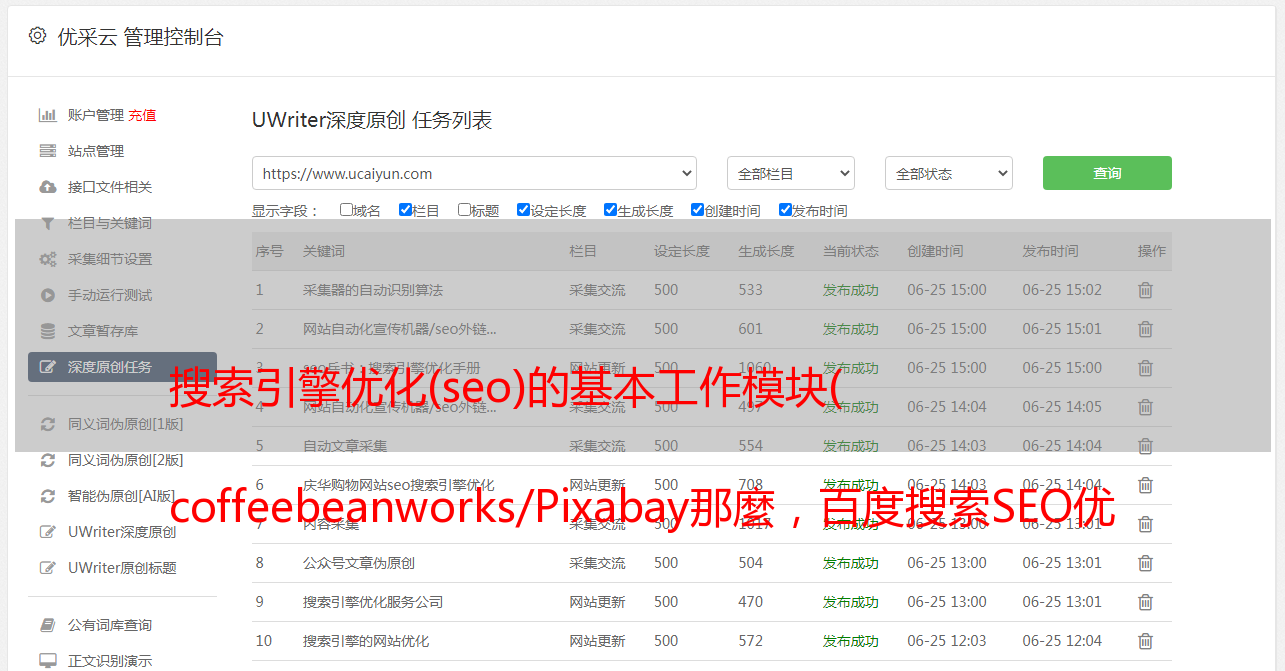Click the 智能伪原创[AI版] refresh icon
Screen dimensions: 1285x671
[x=47, y=496]
